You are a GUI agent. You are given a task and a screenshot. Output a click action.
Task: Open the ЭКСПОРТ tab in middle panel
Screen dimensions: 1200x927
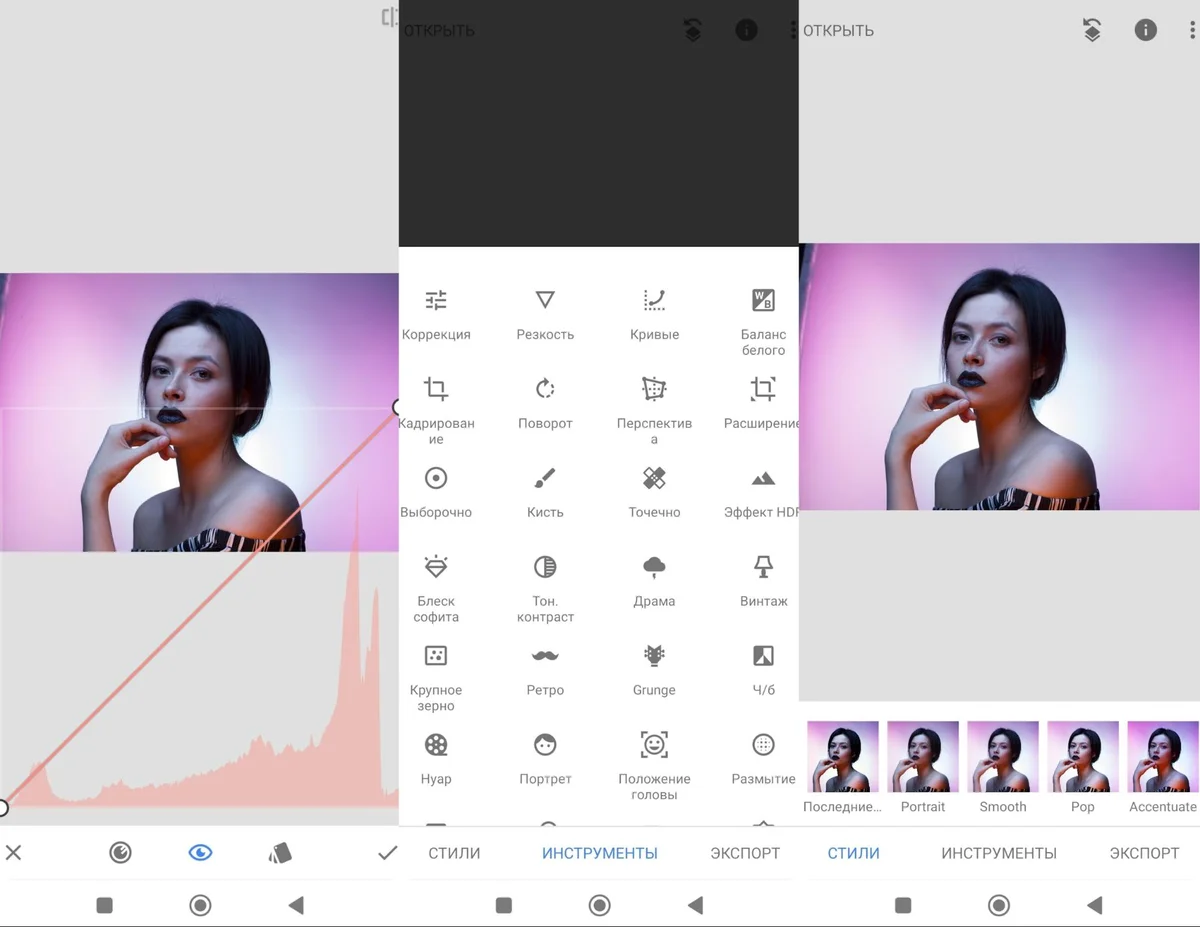pyautogui.click(x=745, y=853)
